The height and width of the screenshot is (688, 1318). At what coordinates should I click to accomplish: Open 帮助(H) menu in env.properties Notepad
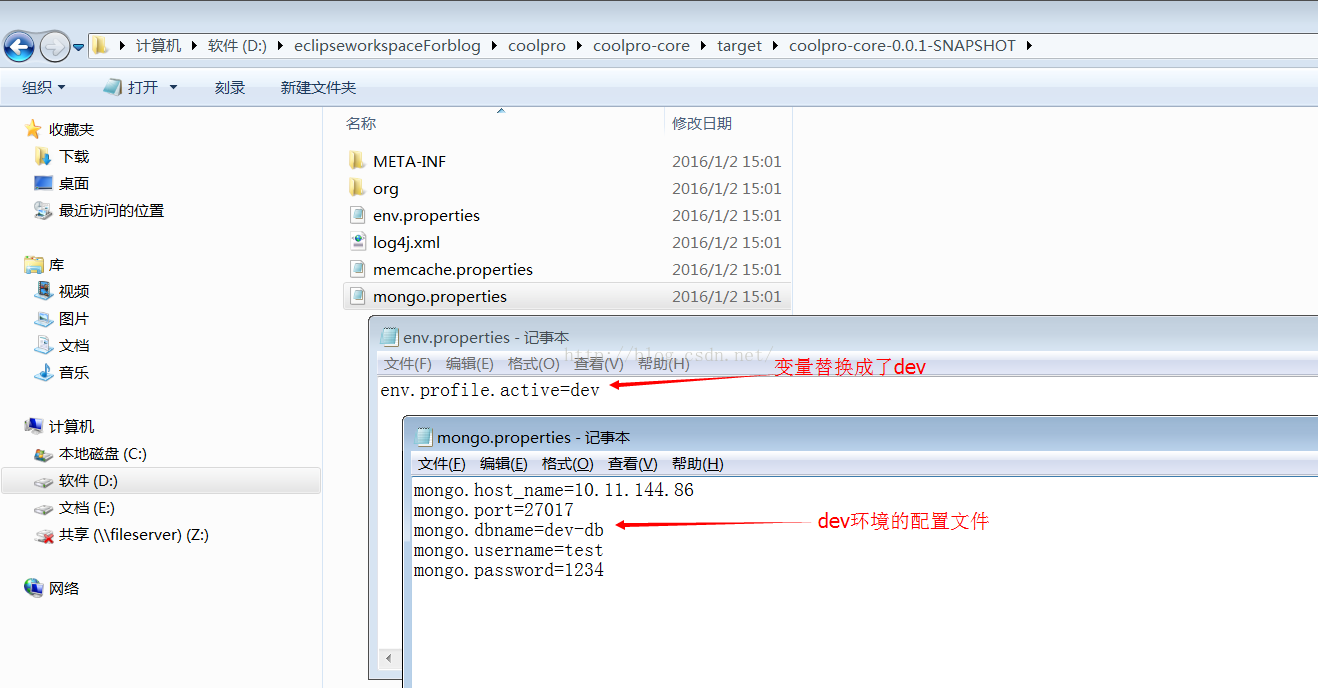664,364
